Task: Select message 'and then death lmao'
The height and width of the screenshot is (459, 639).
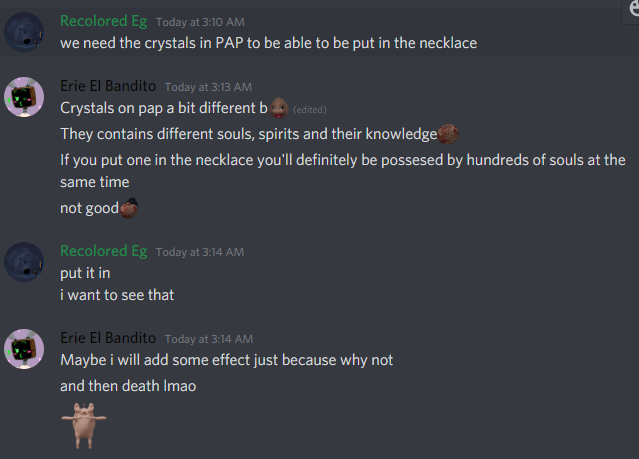Action: click(128, 386)
